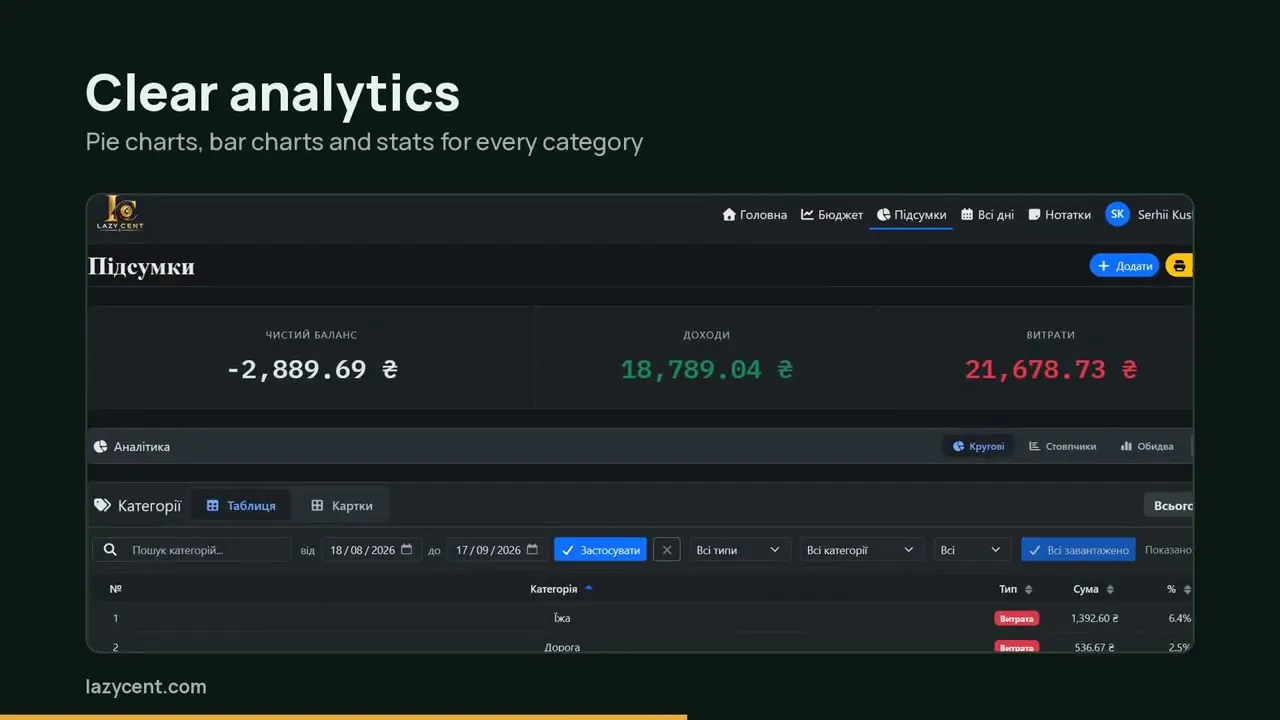Sort by the Сума column
1280x720 pixels.
coord(1093,589)
